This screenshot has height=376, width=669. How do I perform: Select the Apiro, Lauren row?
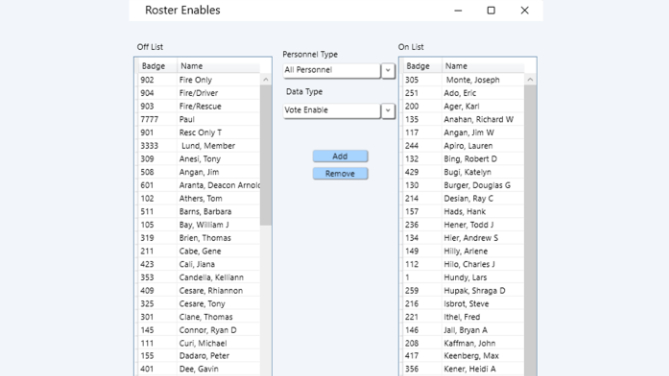click(x=463, y=146)
